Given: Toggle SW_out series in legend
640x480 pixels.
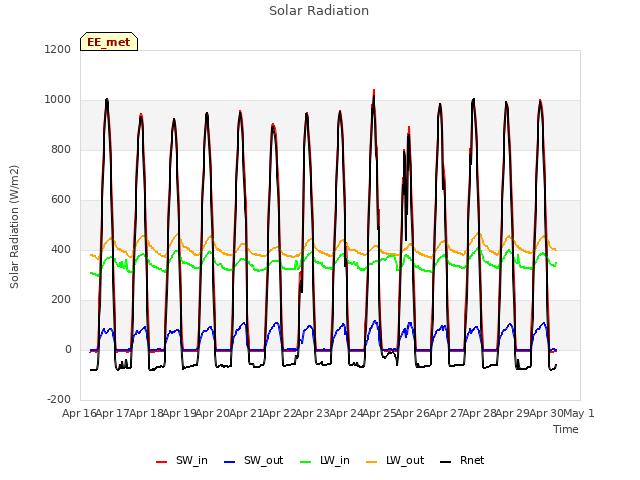Looking at the screenshot, I should point(253,461).
